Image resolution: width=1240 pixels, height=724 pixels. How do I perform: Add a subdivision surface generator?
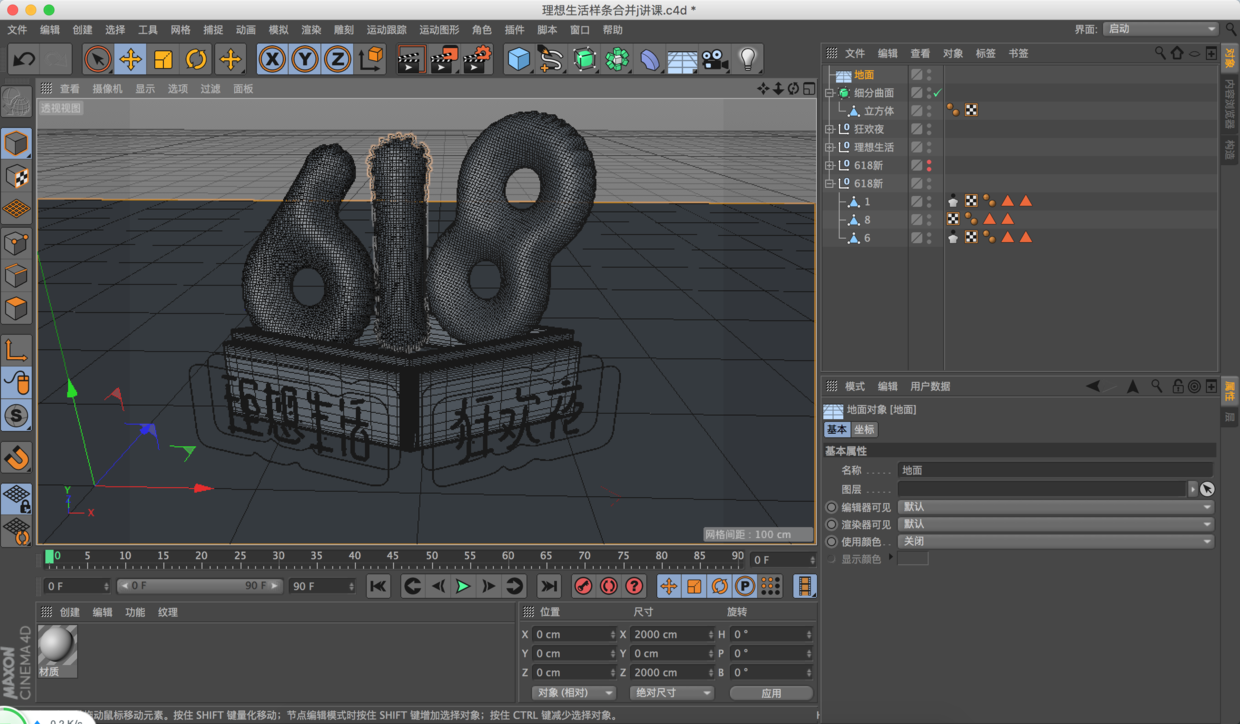[x=584, y=59]
